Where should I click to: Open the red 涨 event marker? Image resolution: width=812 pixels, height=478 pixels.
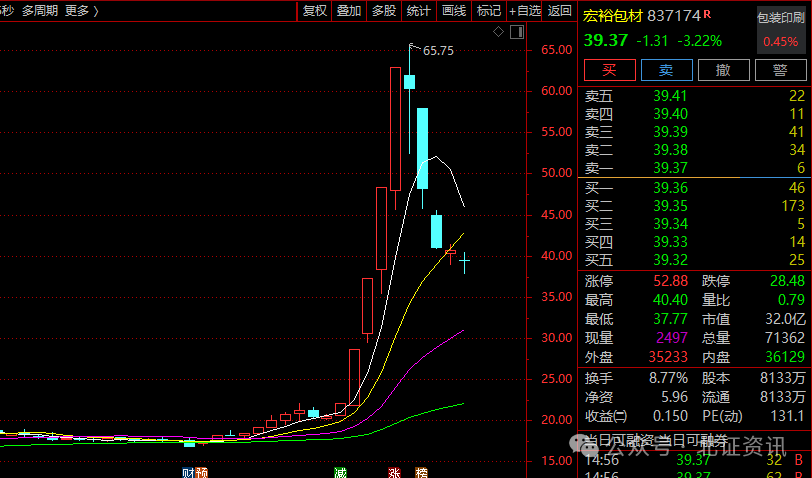[395, 473]
